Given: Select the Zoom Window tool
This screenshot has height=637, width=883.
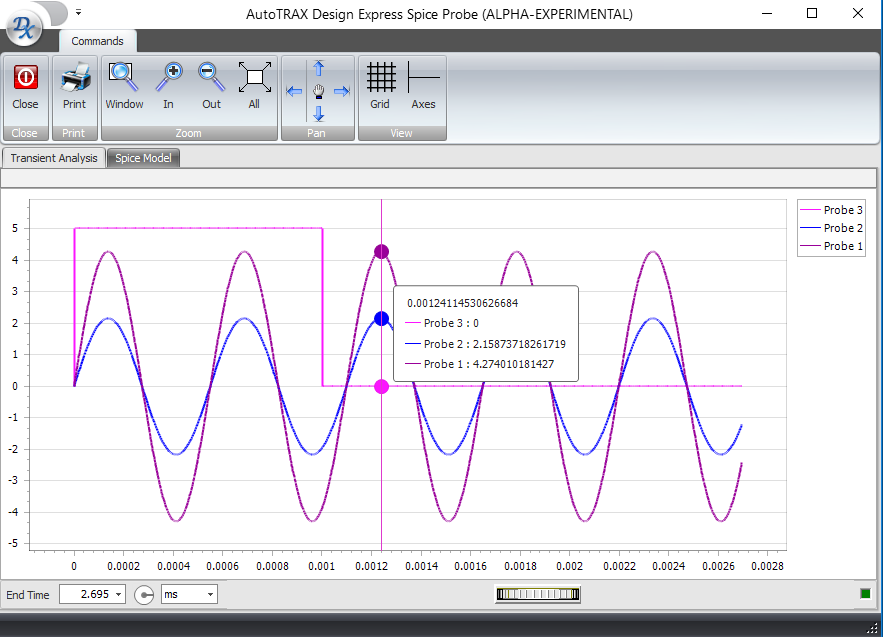Looking at the screenshot, I should point(124,78).
